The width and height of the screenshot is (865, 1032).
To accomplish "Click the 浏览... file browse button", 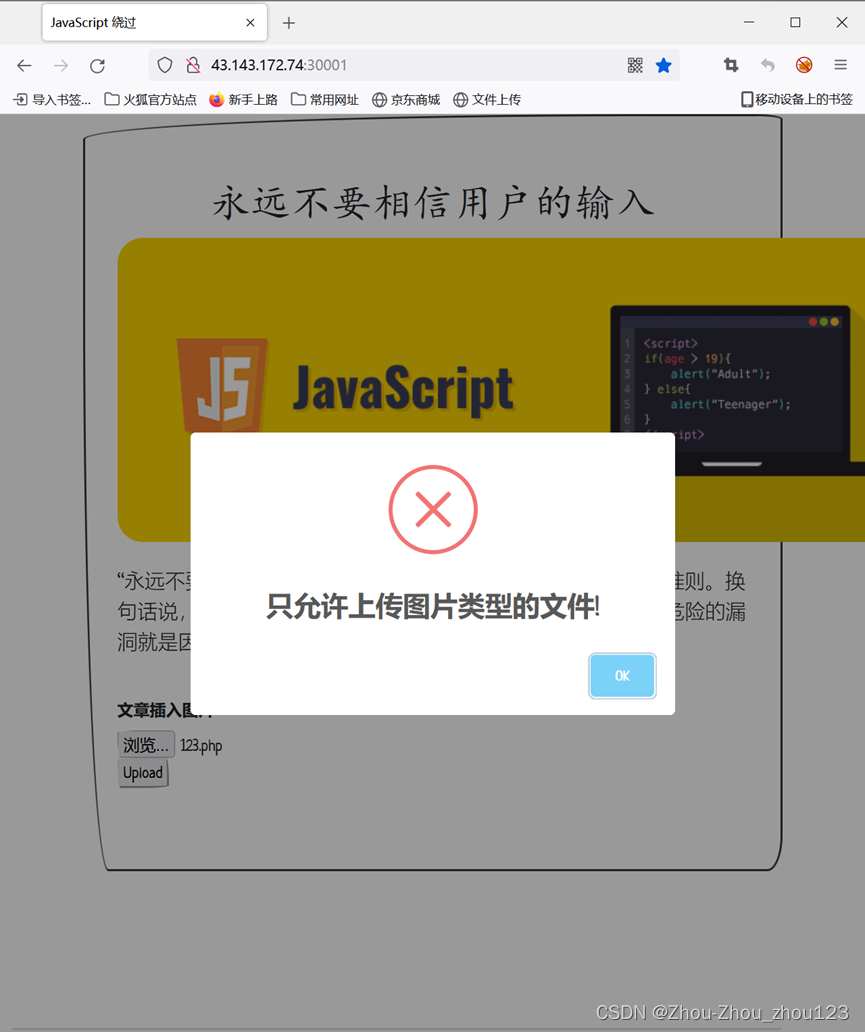I will [146, 745].
